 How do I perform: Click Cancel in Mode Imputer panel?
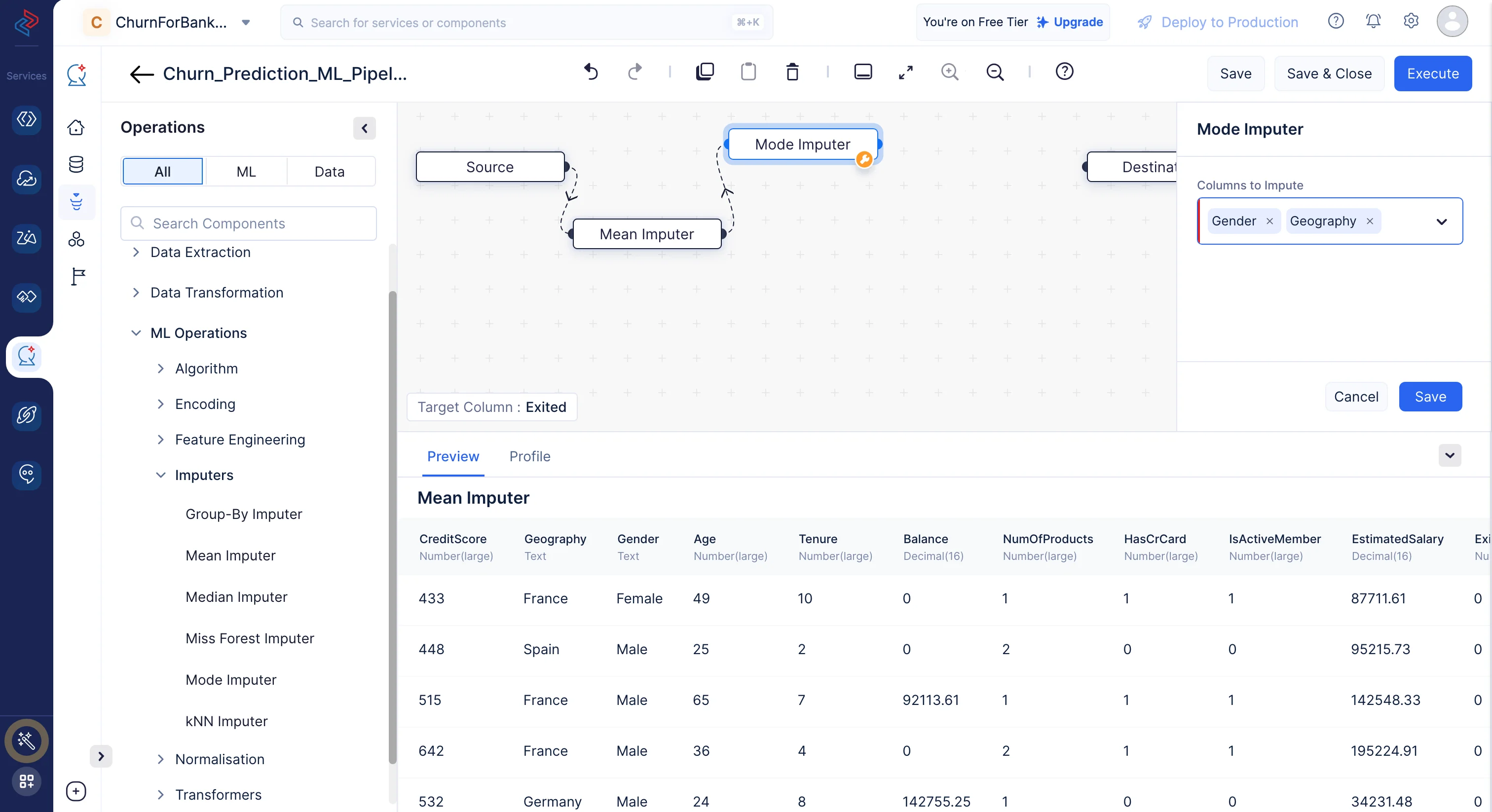pyautogui.click(x=1355, y=397)
